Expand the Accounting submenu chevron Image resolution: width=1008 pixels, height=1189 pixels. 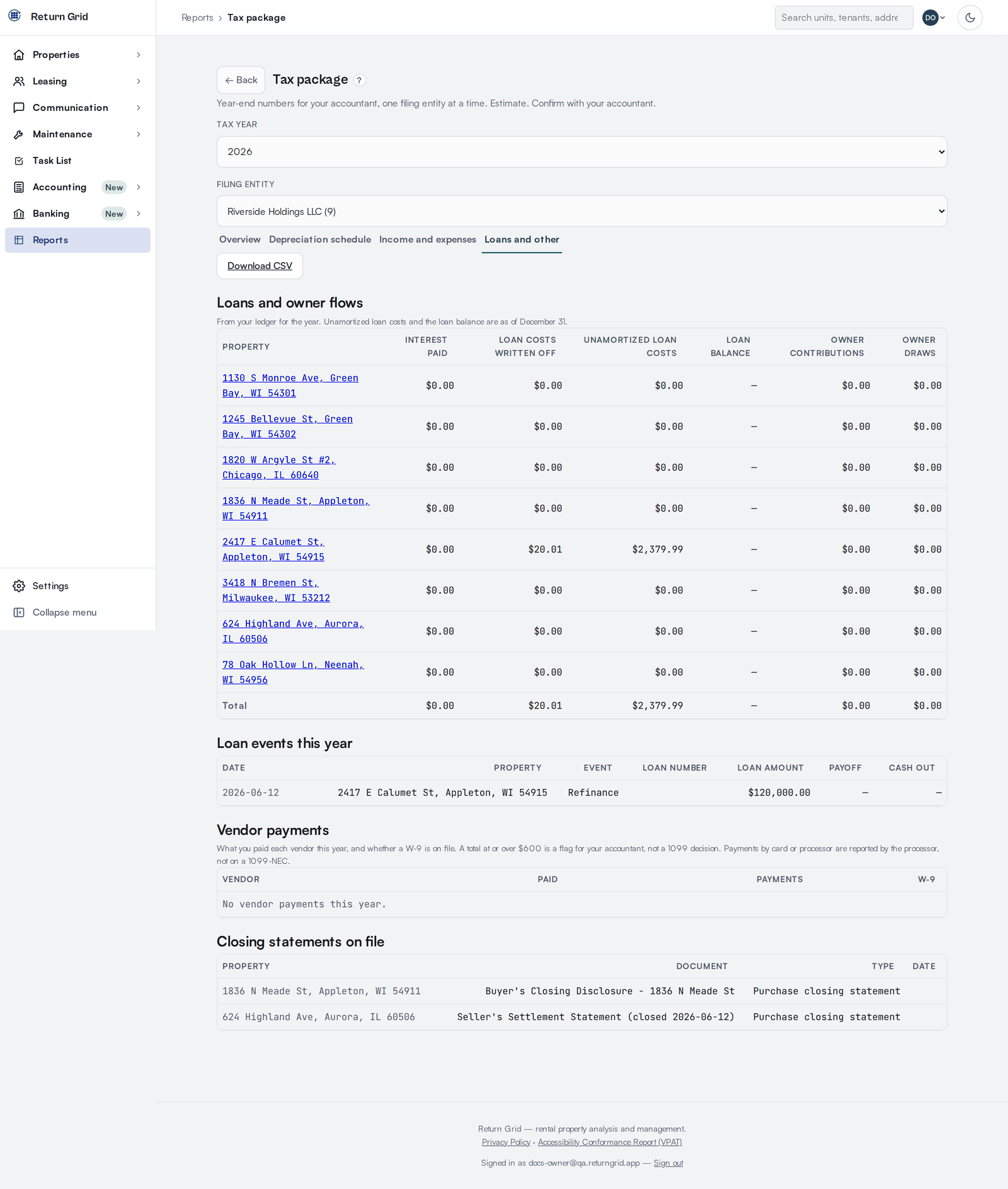pyautogui.click(x=139, y=187)
